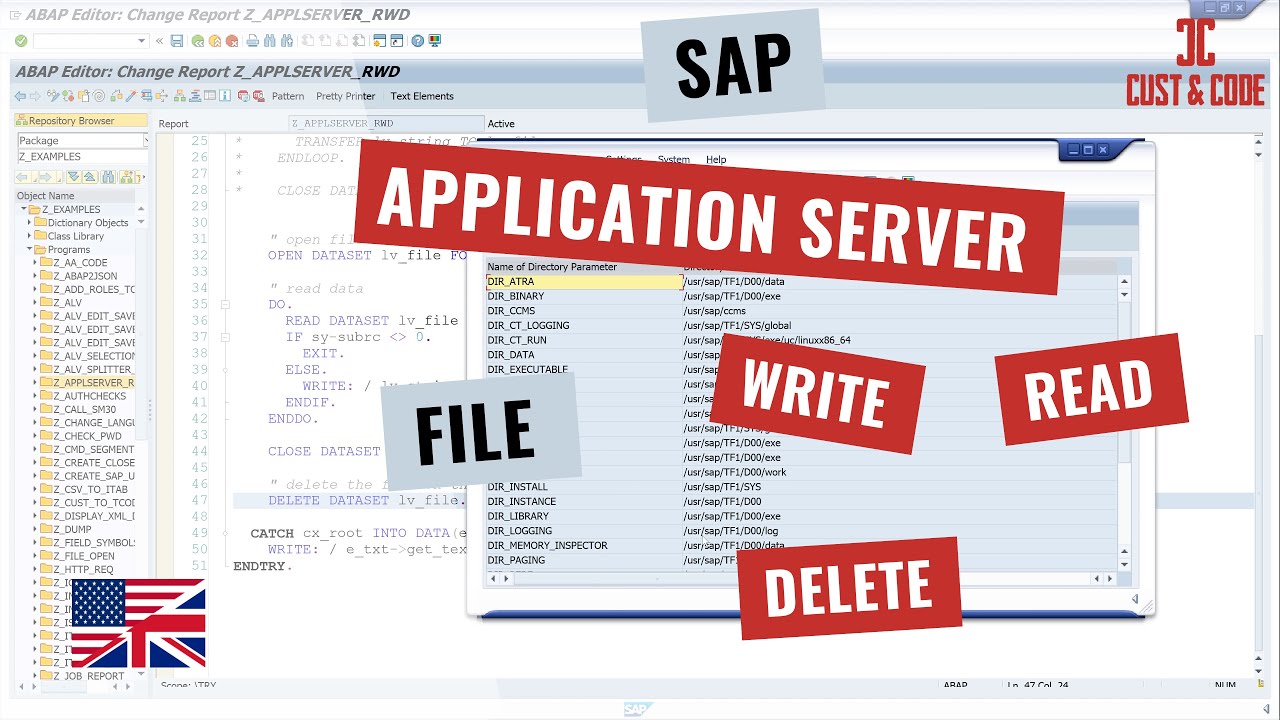Click the DIR_INSTANCE parameter cell
Image resolution: width=1280 pixels, height=720 pixels.
pyautogui.click(x=583, y=502)
